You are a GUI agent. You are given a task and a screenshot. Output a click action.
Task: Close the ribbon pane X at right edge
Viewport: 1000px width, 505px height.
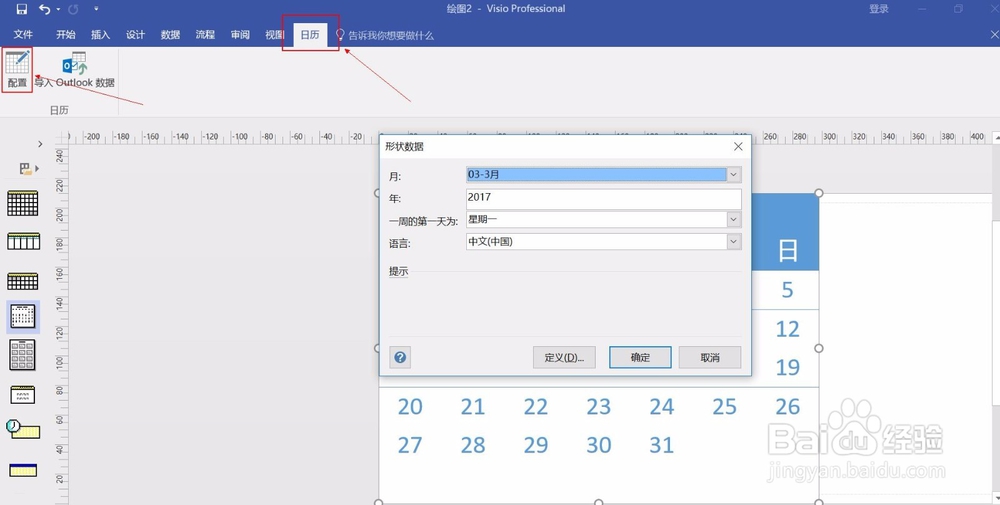point(994,34)
